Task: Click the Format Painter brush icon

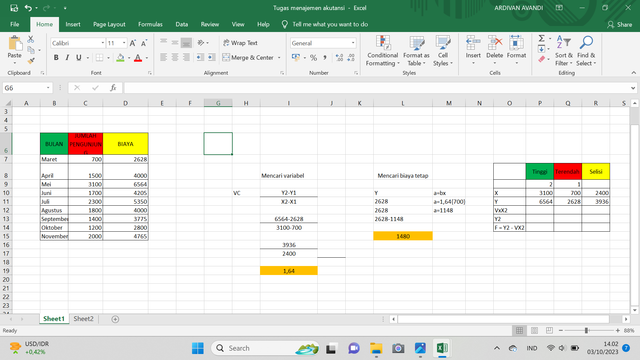Action: [31, 61]
